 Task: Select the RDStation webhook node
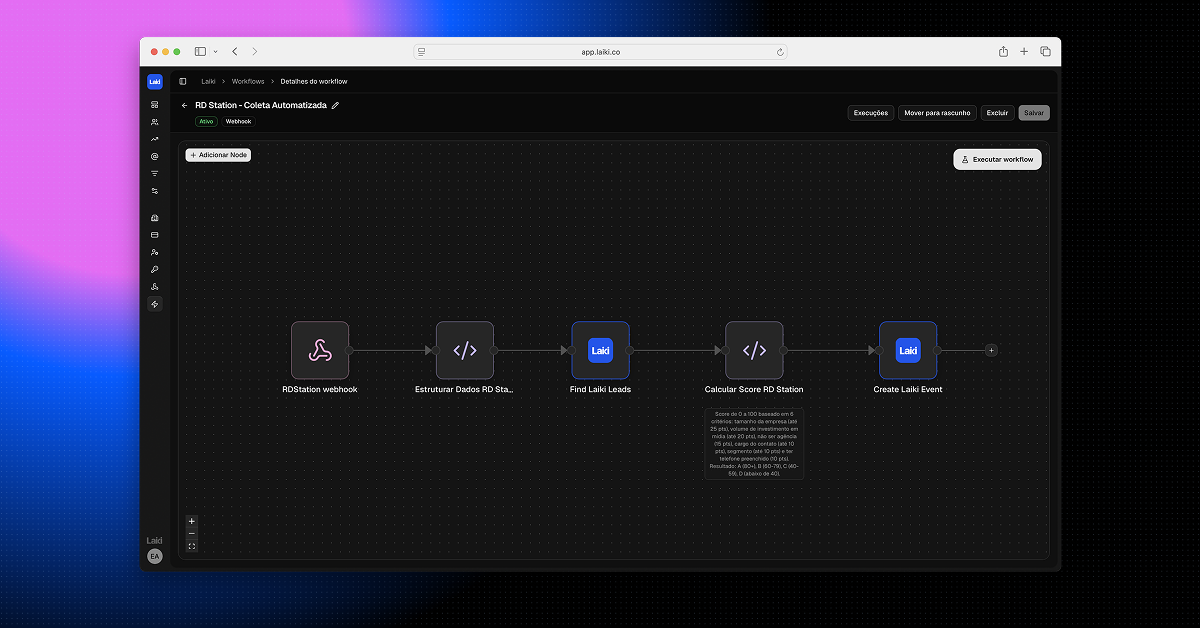(320, 350)
